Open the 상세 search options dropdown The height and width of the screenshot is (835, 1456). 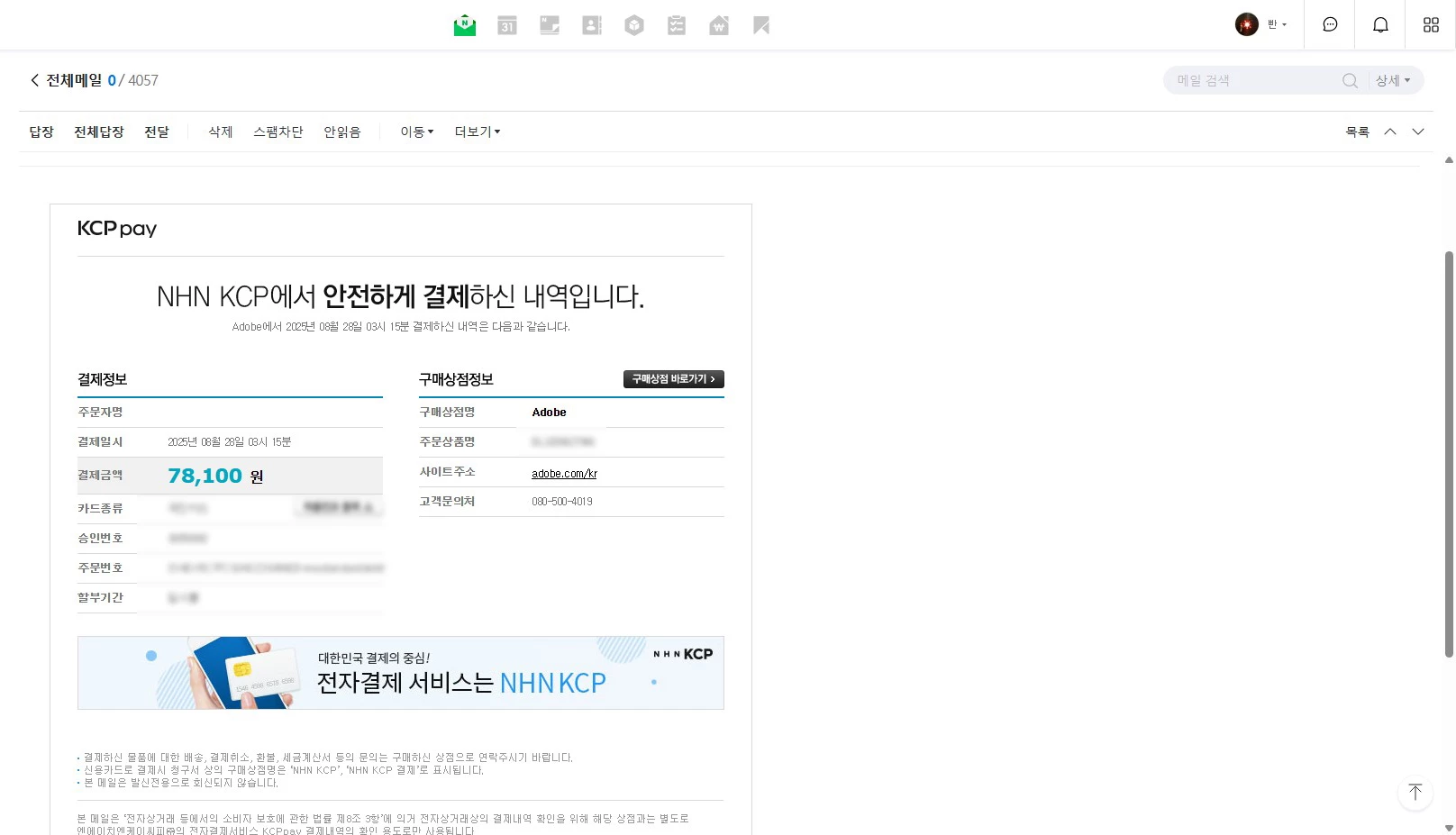click(1393, 80)
